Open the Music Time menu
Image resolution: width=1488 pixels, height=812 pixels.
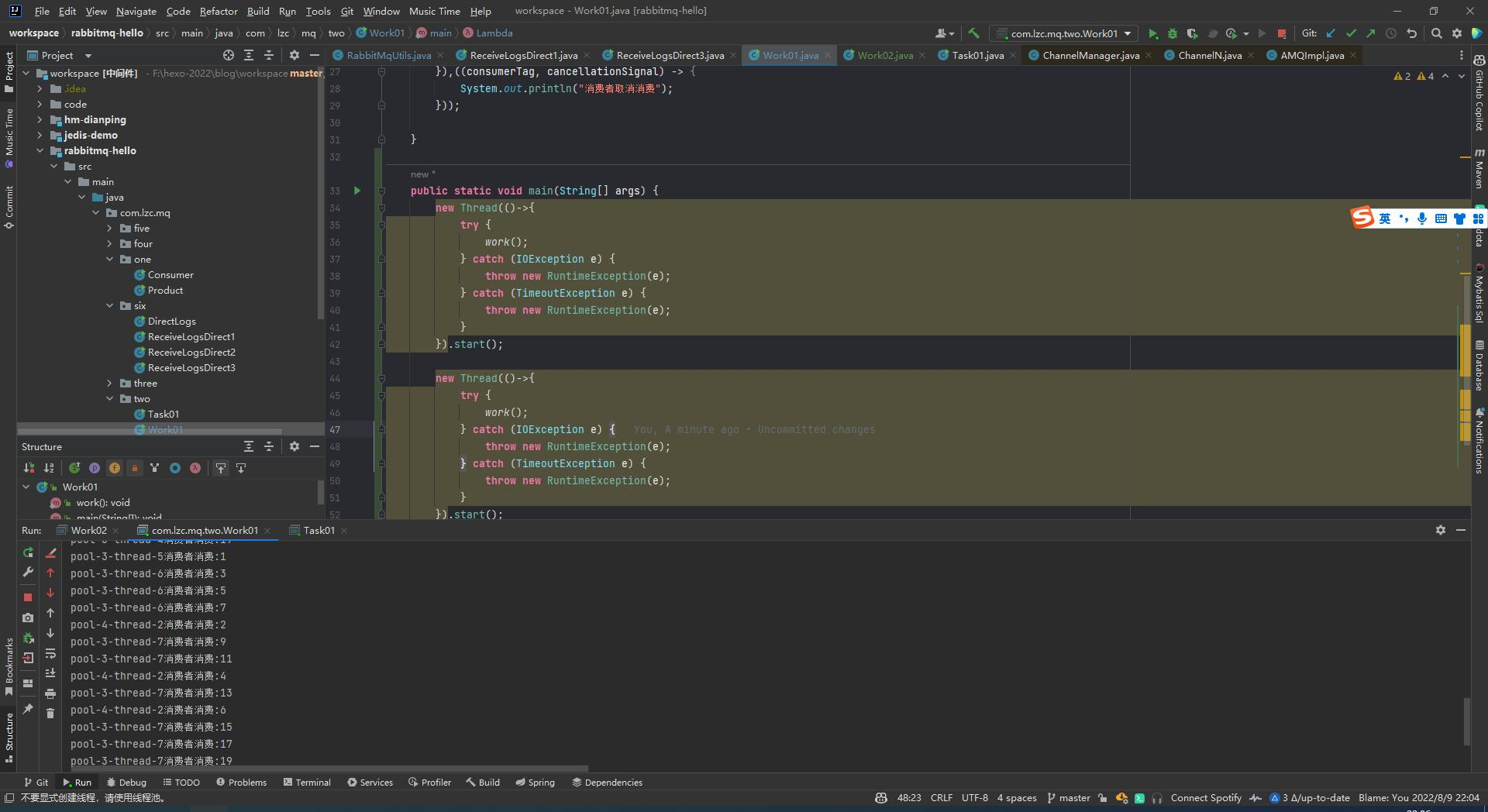pyautogui.click(x=434, y=11)
